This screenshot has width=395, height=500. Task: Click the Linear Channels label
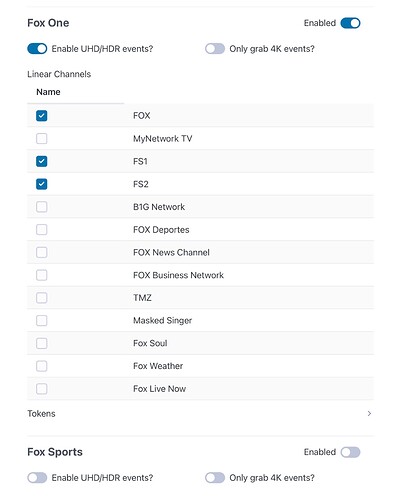59,74
